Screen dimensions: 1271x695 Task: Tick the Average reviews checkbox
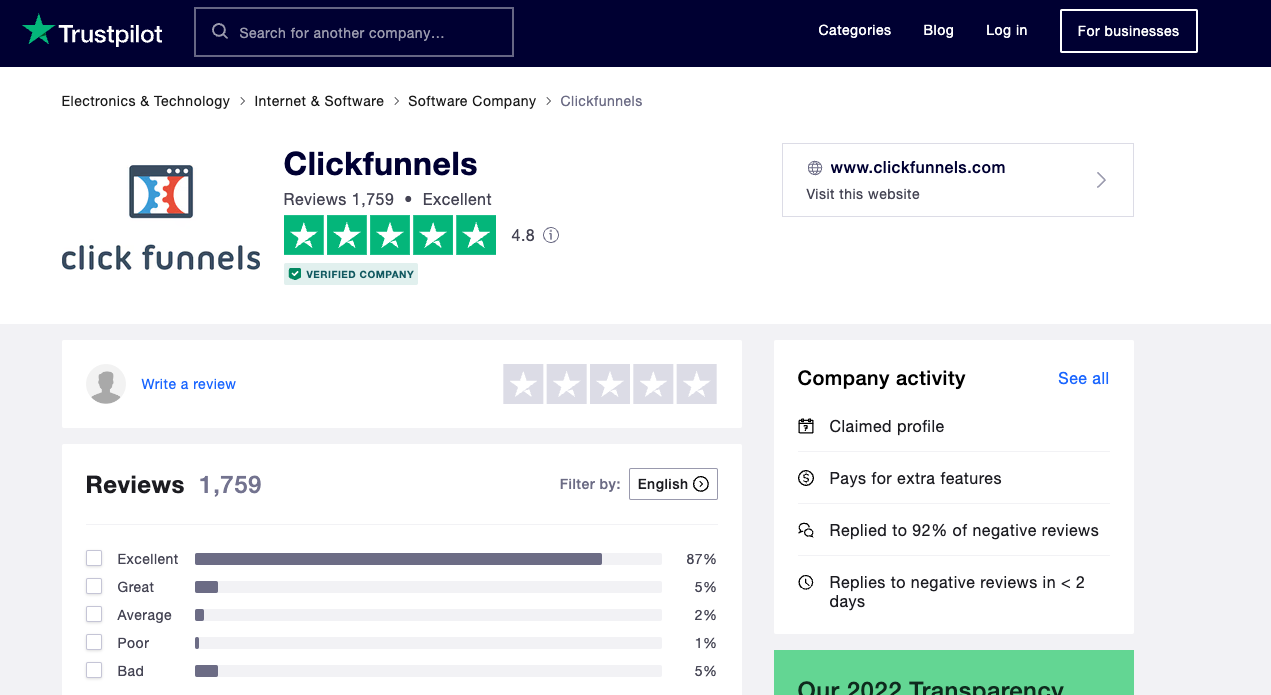point(94,615)
